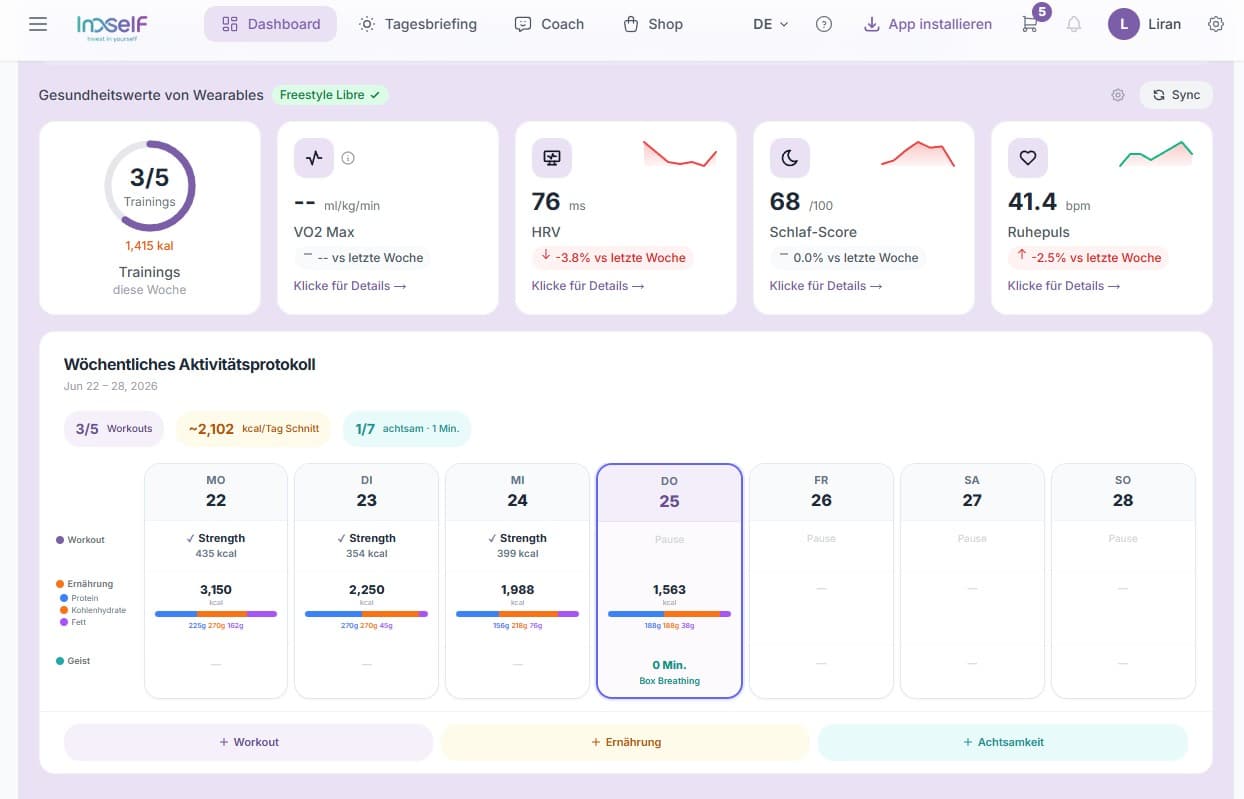
Task: Open the shopping cart with 5 items
Action: tap(1030, 24)
